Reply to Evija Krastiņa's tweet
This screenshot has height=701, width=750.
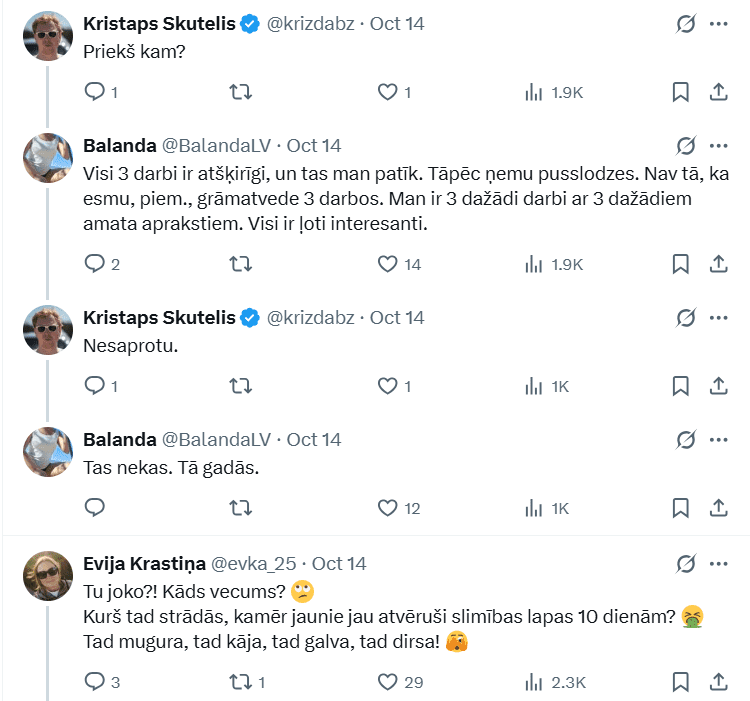tap(95, 682)
